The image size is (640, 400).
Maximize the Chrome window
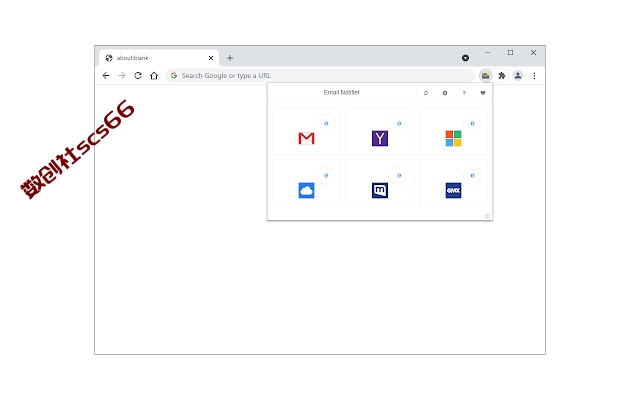(x=510, y=53)
